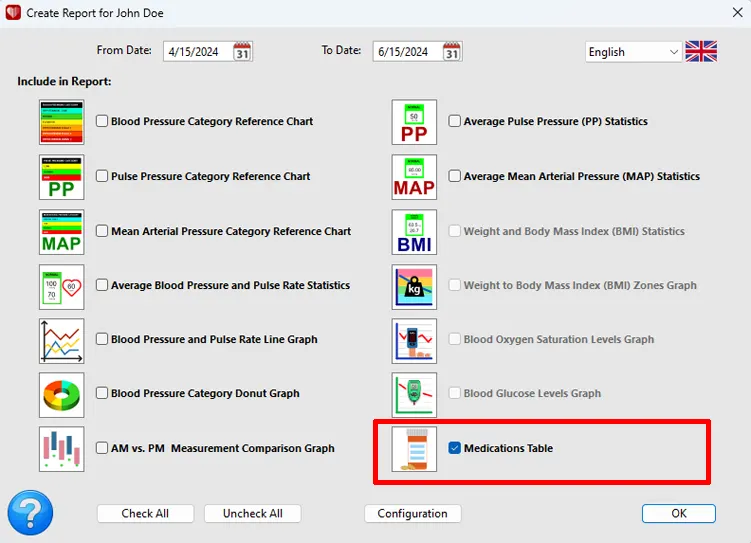Click the Medications Table pill bottle icon
Viewport: 751px width, 543px height.
pyautogui.click(x=414, y=449)
